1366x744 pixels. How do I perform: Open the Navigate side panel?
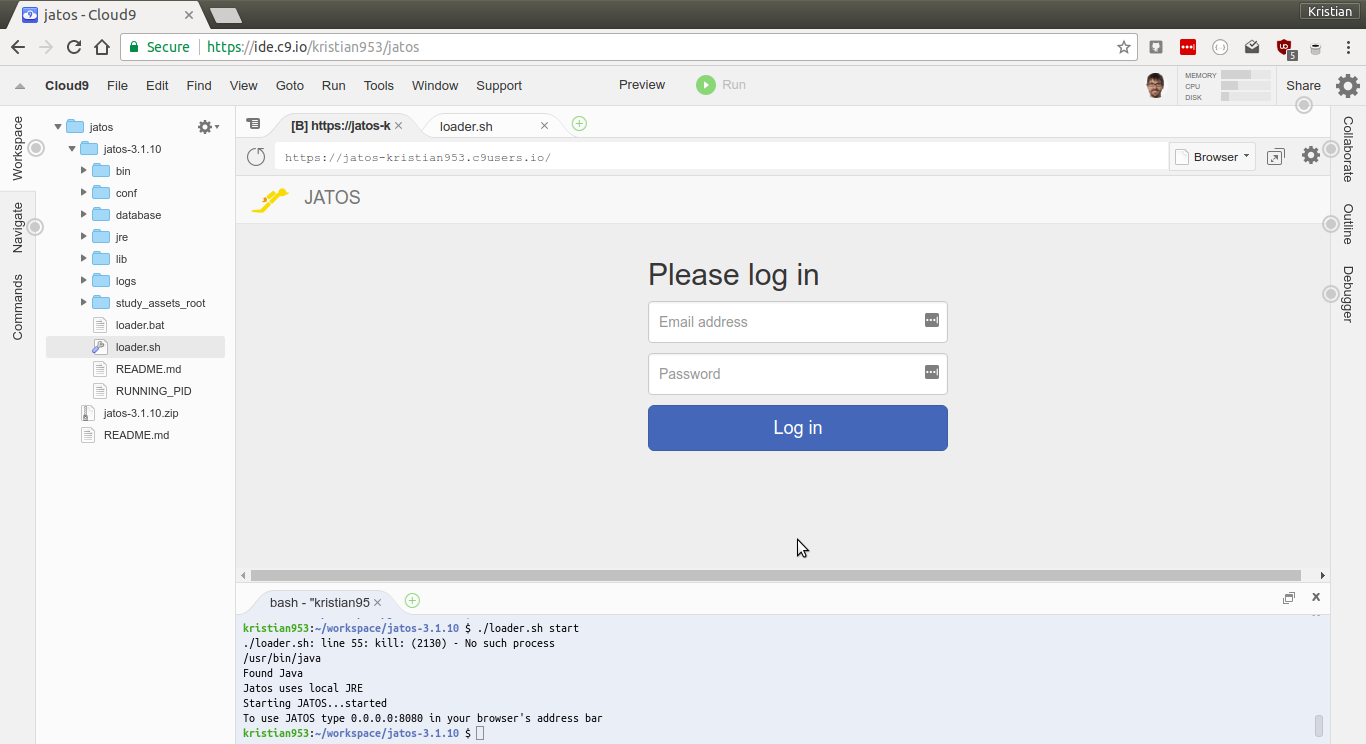(18, 227)
